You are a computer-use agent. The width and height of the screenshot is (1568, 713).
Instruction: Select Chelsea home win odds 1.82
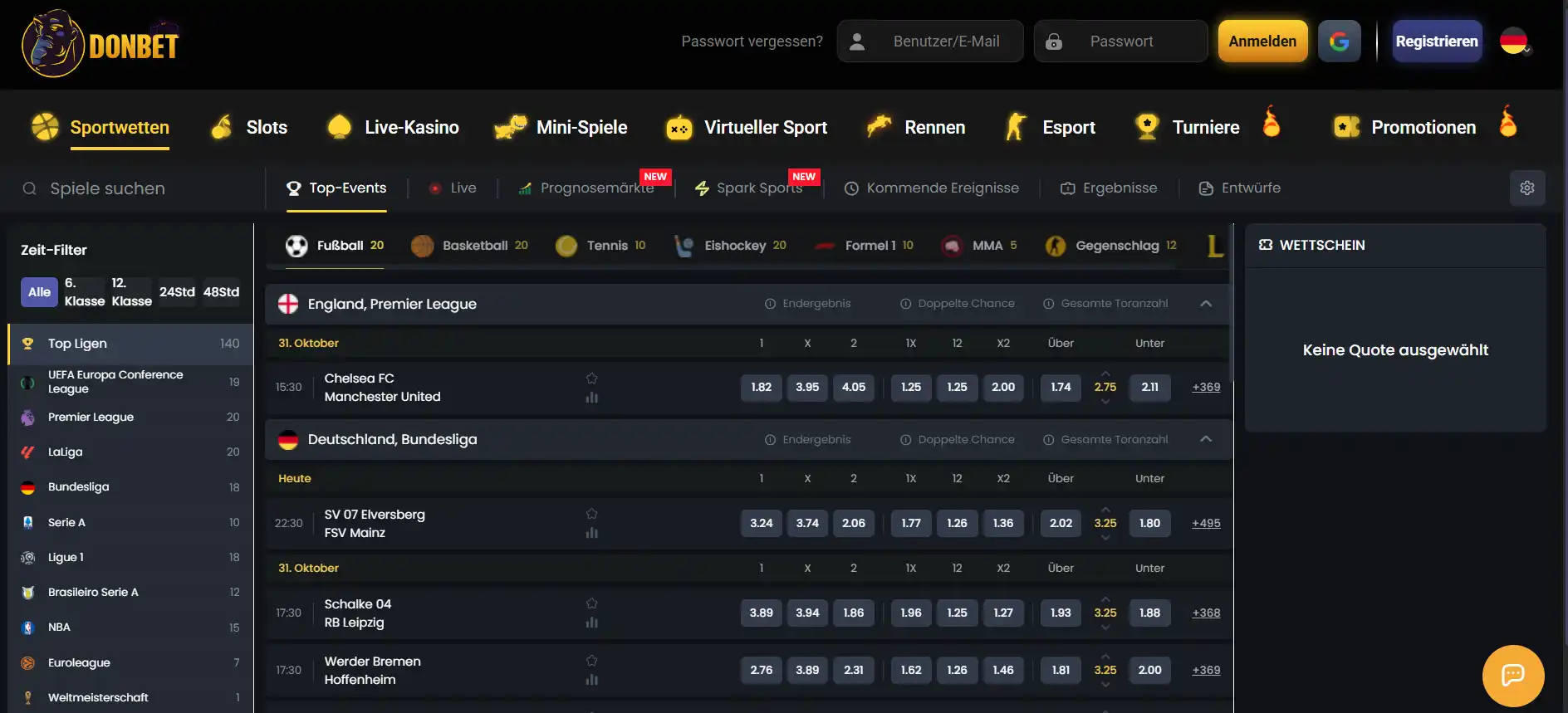pos(762,388)
